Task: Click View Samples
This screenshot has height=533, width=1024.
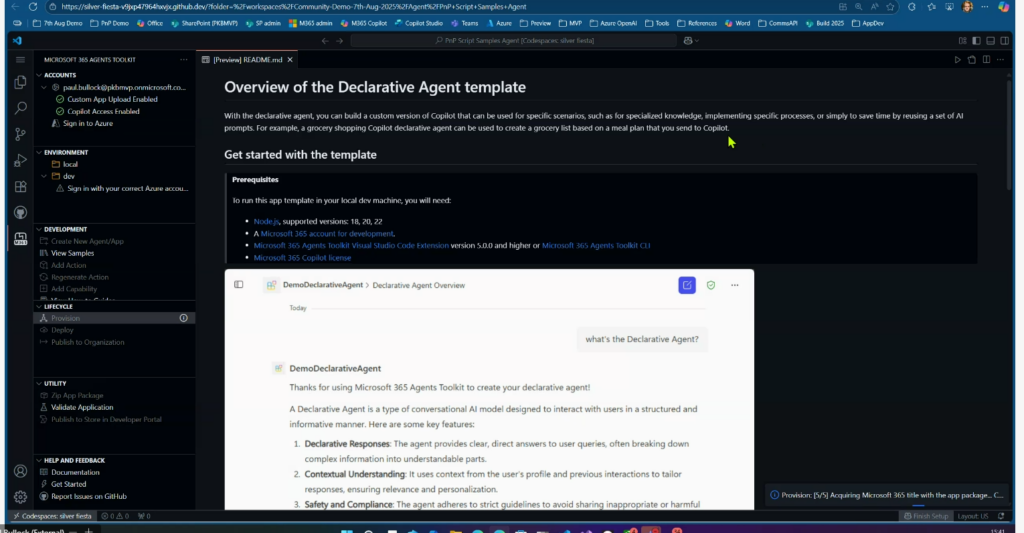Action: (72, 253)
